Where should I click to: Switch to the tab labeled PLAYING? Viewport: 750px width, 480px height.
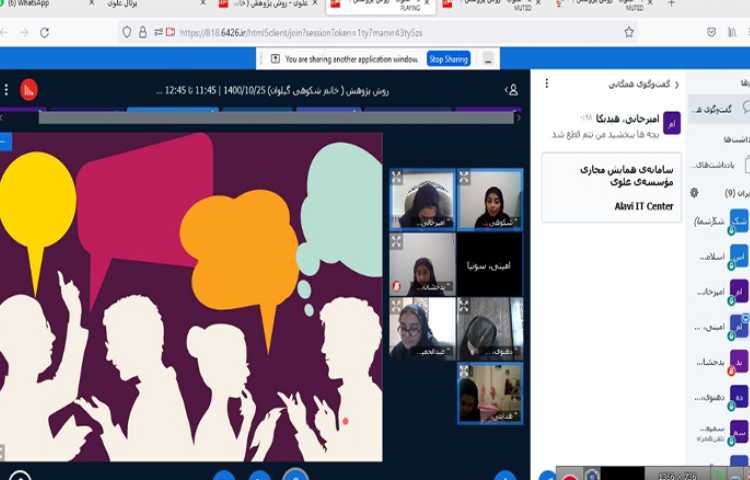click(x=380, y=5)
